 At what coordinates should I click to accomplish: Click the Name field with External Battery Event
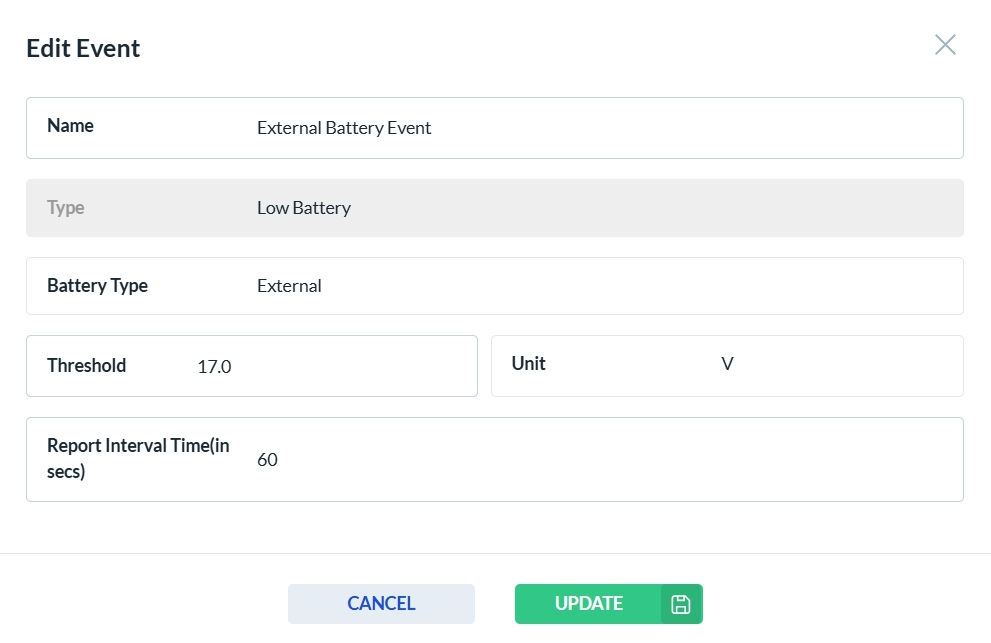600,128
